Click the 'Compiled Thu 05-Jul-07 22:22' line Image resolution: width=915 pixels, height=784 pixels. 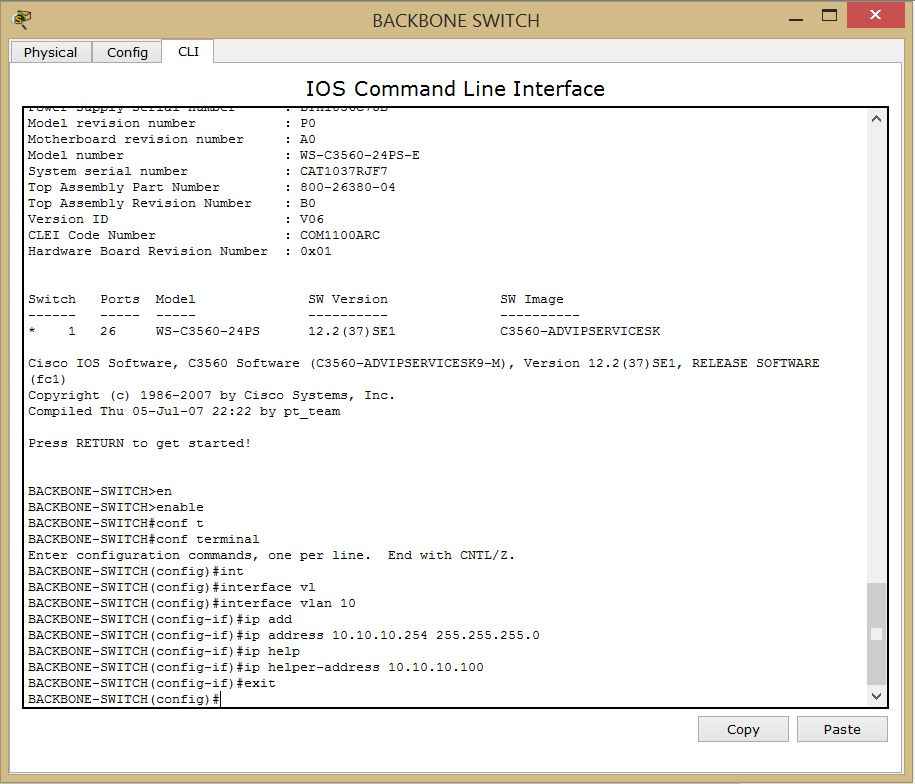click(184, 411)
